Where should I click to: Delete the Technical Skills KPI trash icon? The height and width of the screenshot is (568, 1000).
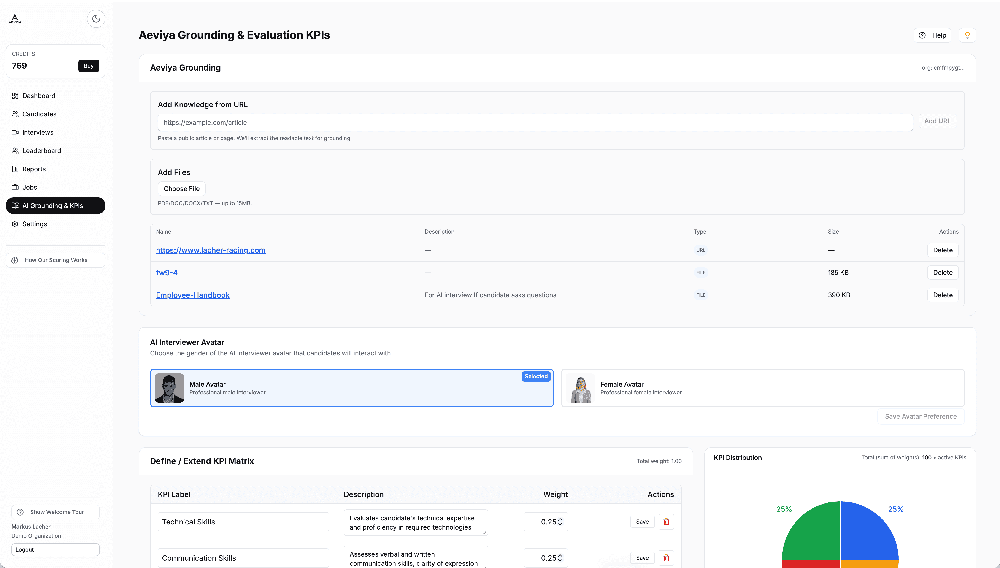pyautogui.click(x=666, y=522)
